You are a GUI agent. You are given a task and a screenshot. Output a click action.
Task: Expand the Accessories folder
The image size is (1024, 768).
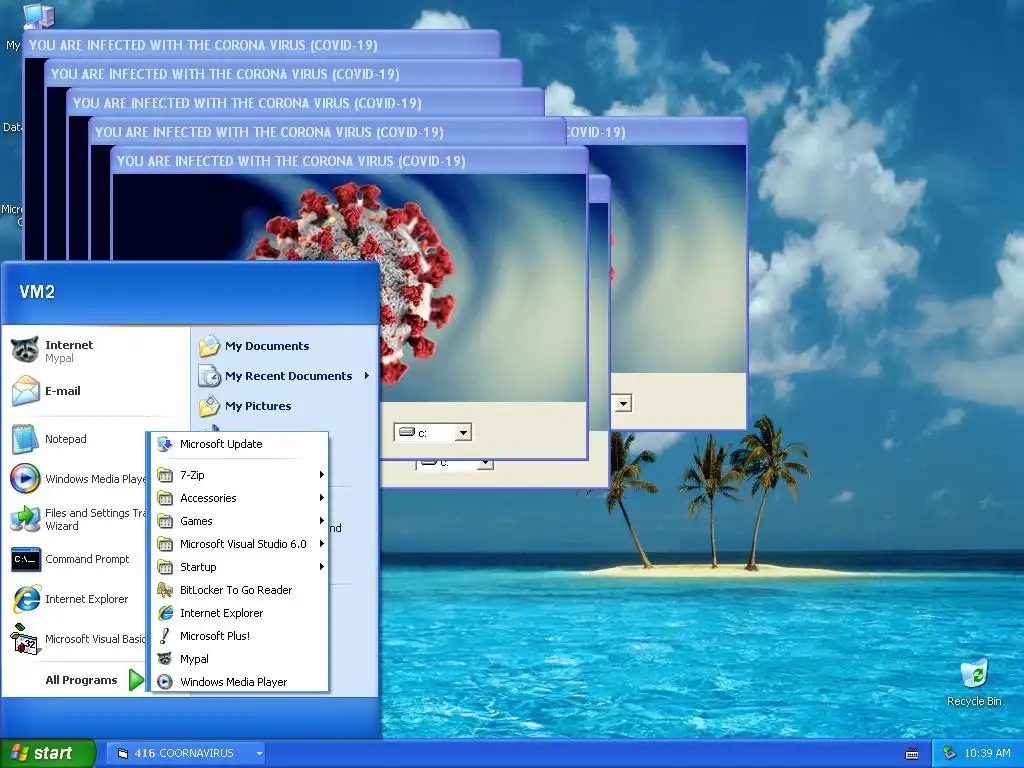[239, 498]
